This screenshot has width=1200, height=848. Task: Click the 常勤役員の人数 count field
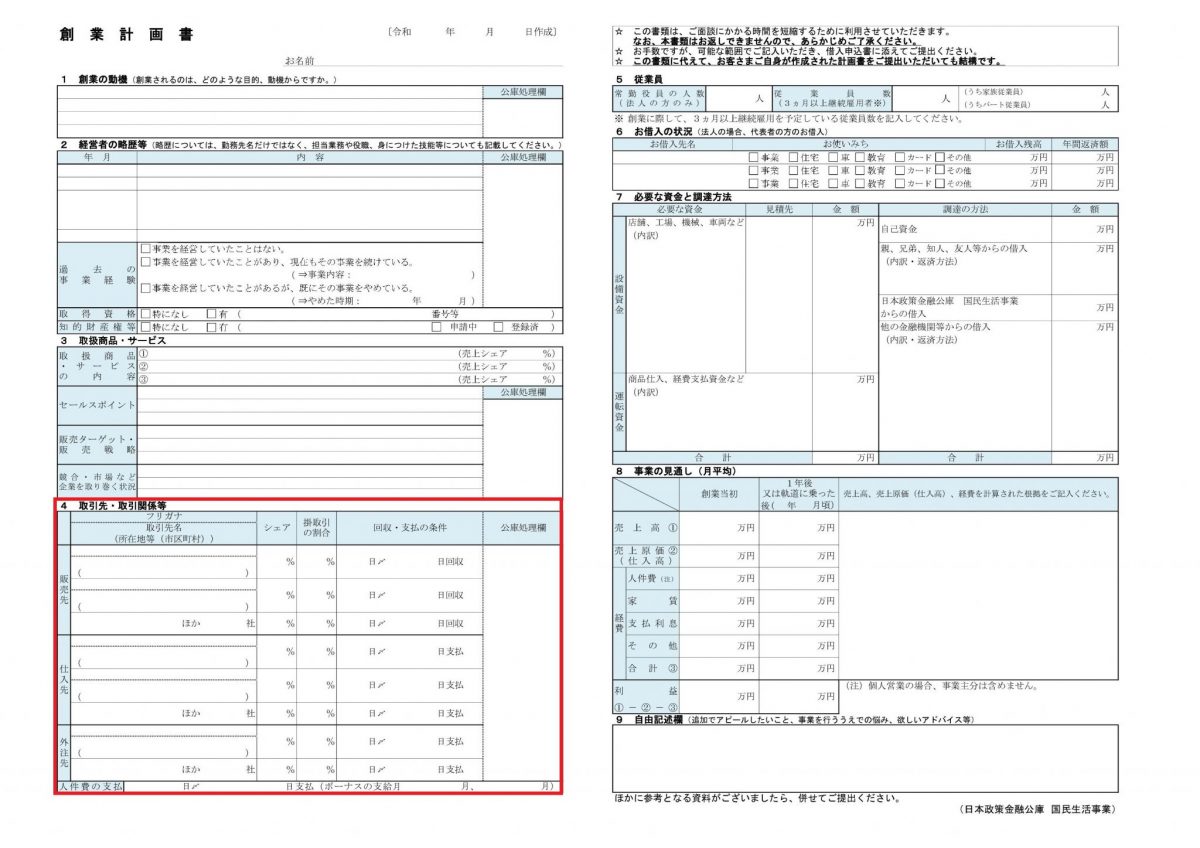[740, 98]
